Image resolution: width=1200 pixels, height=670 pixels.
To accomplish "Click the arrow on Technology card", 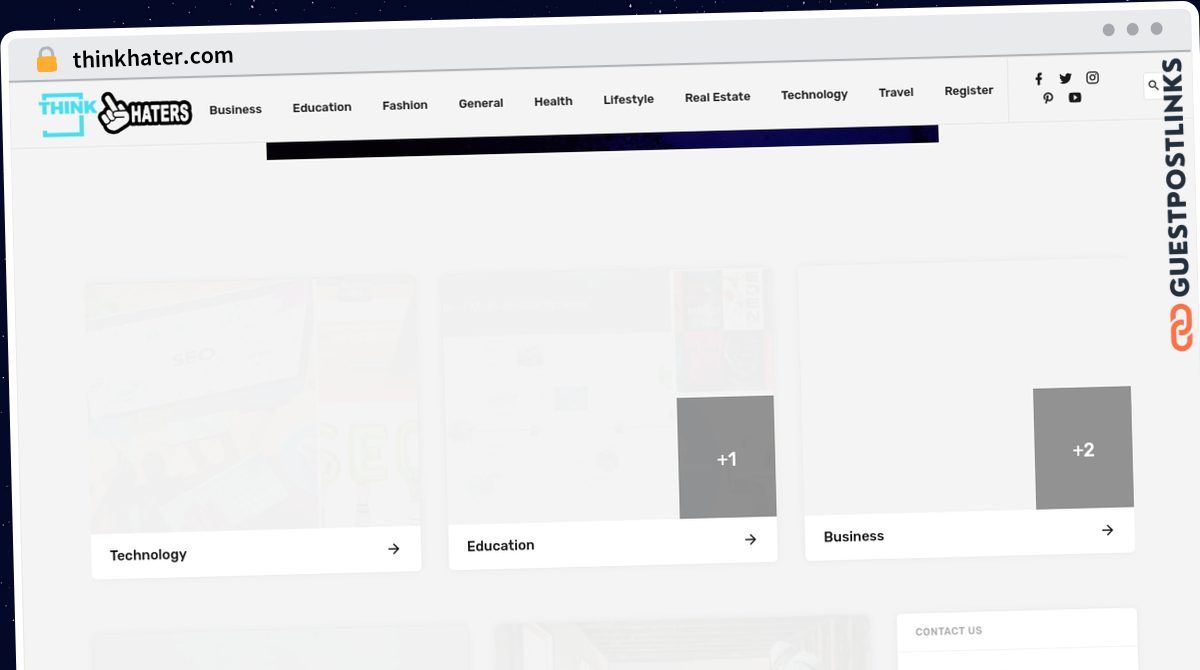I will (x=394, y=549).
